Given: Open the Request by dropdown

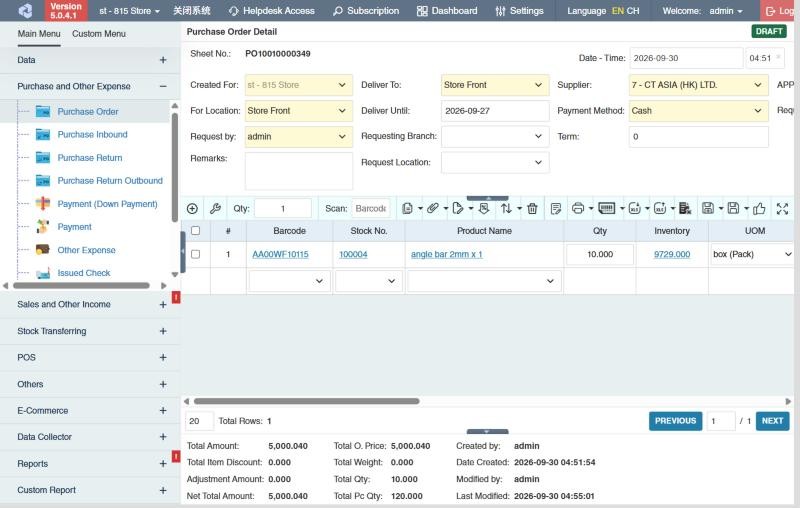Looking at the screenshot, I should 298,137.
